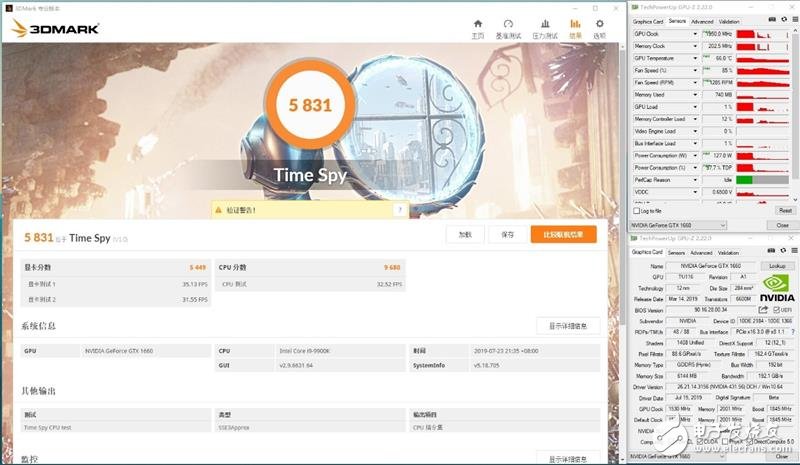
Task: Switch to Validation tab in the upper GPU-Z window
Action: 729,21
